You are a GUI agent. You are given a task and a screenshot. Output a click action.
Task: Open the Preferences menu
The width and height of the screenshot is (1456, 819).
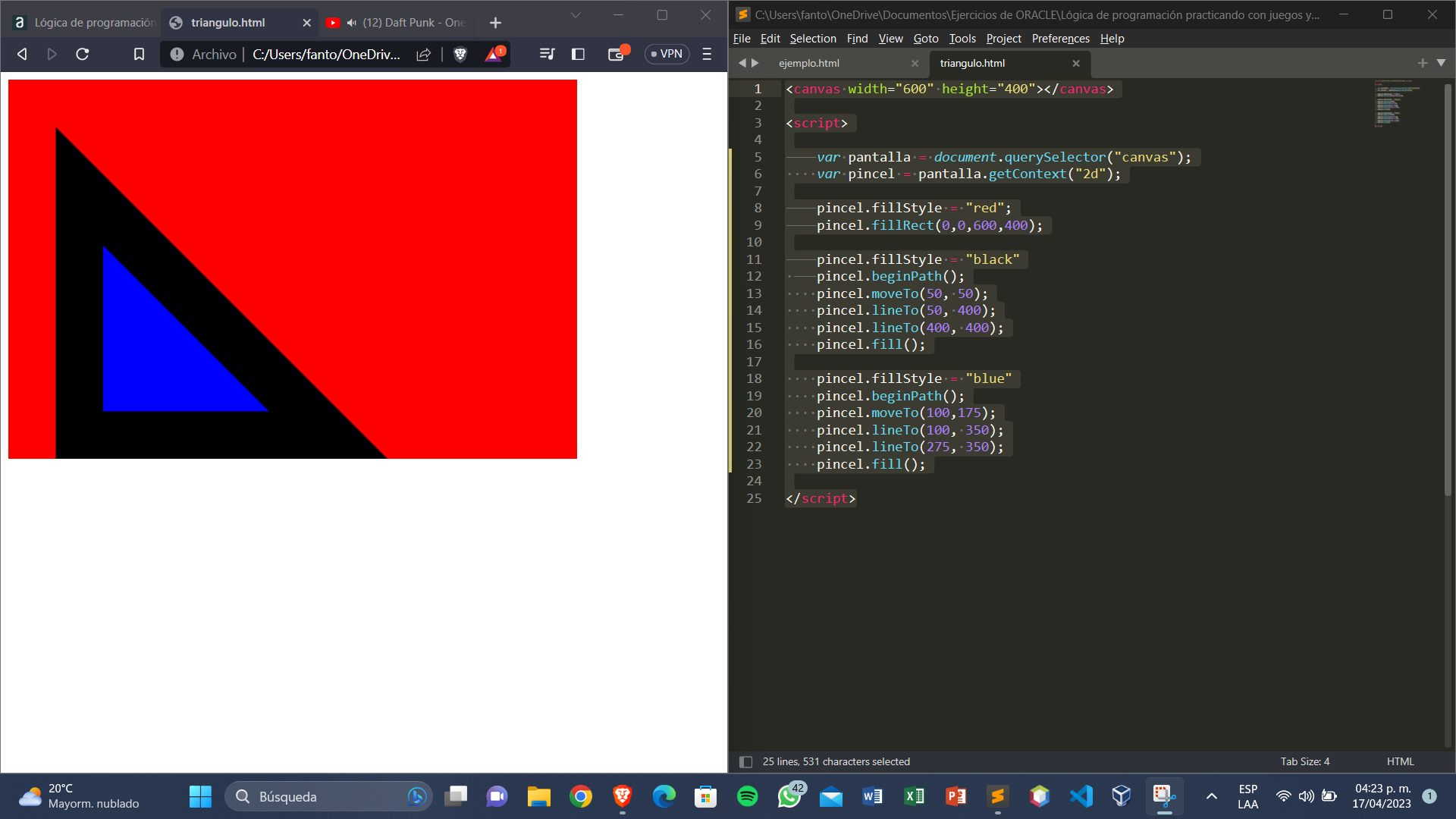point(1060,39)
